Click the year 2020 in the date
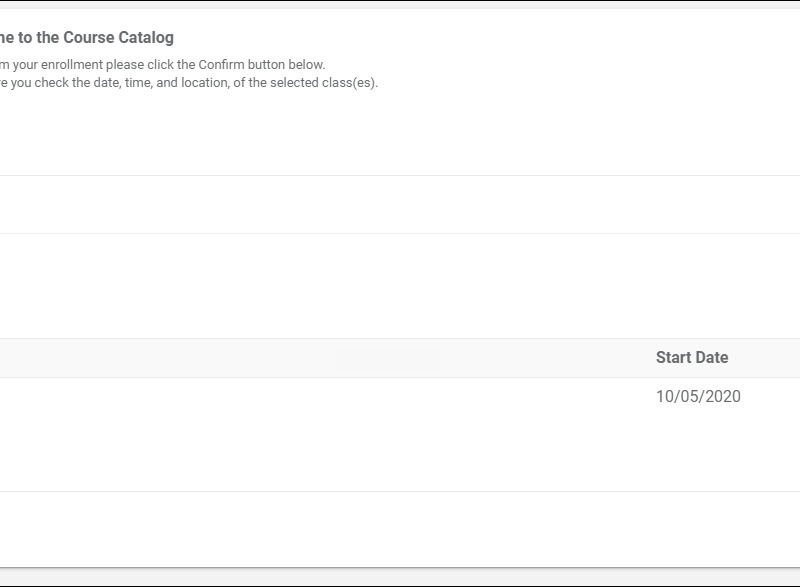800x587 pixels. point(723,396)
